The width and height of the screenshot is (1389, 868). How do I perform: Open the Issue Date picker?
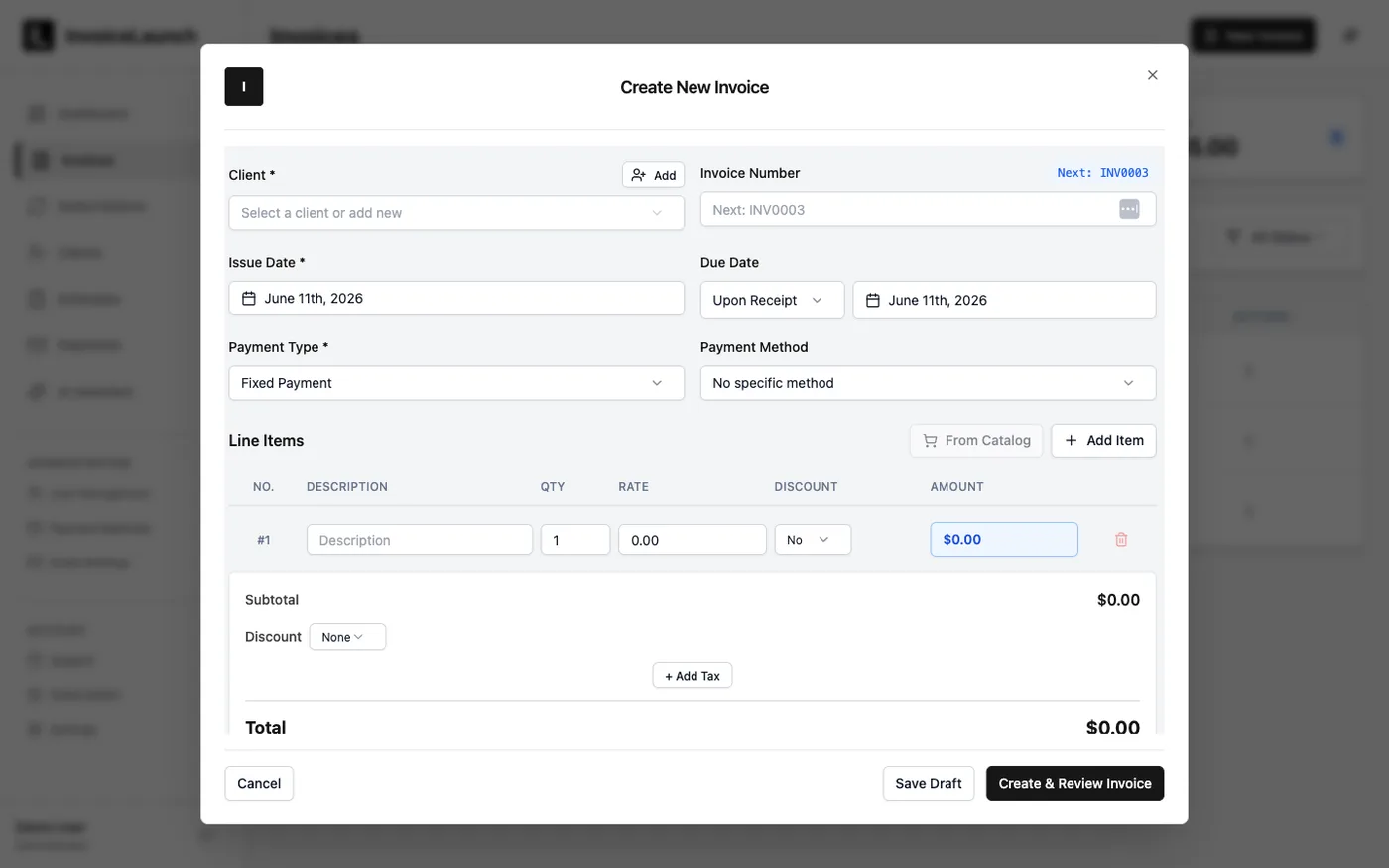click(456, 299)
